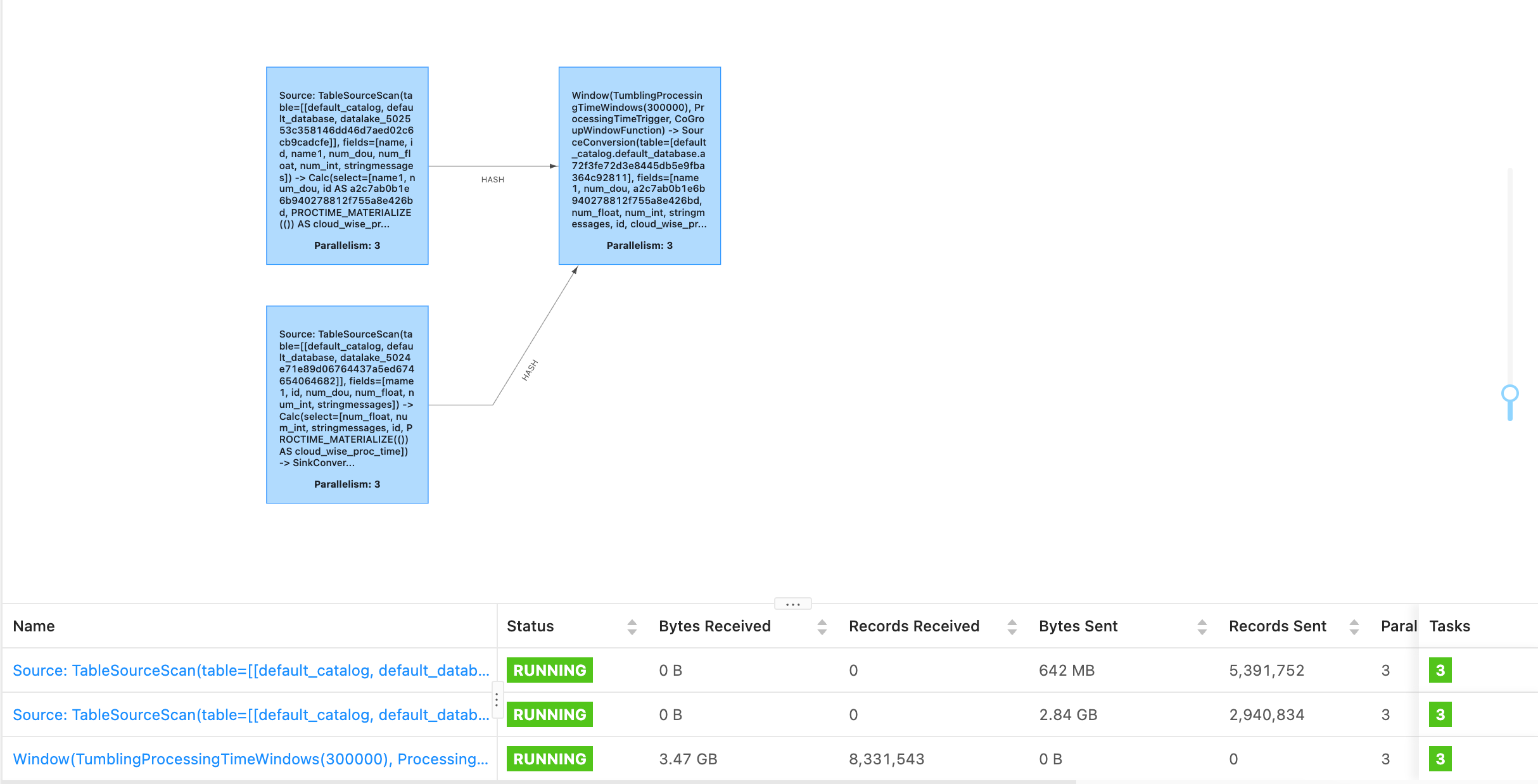Viewport: 1538px width, 784px height.
Task: Click Name column header
Action: (34, 626)
